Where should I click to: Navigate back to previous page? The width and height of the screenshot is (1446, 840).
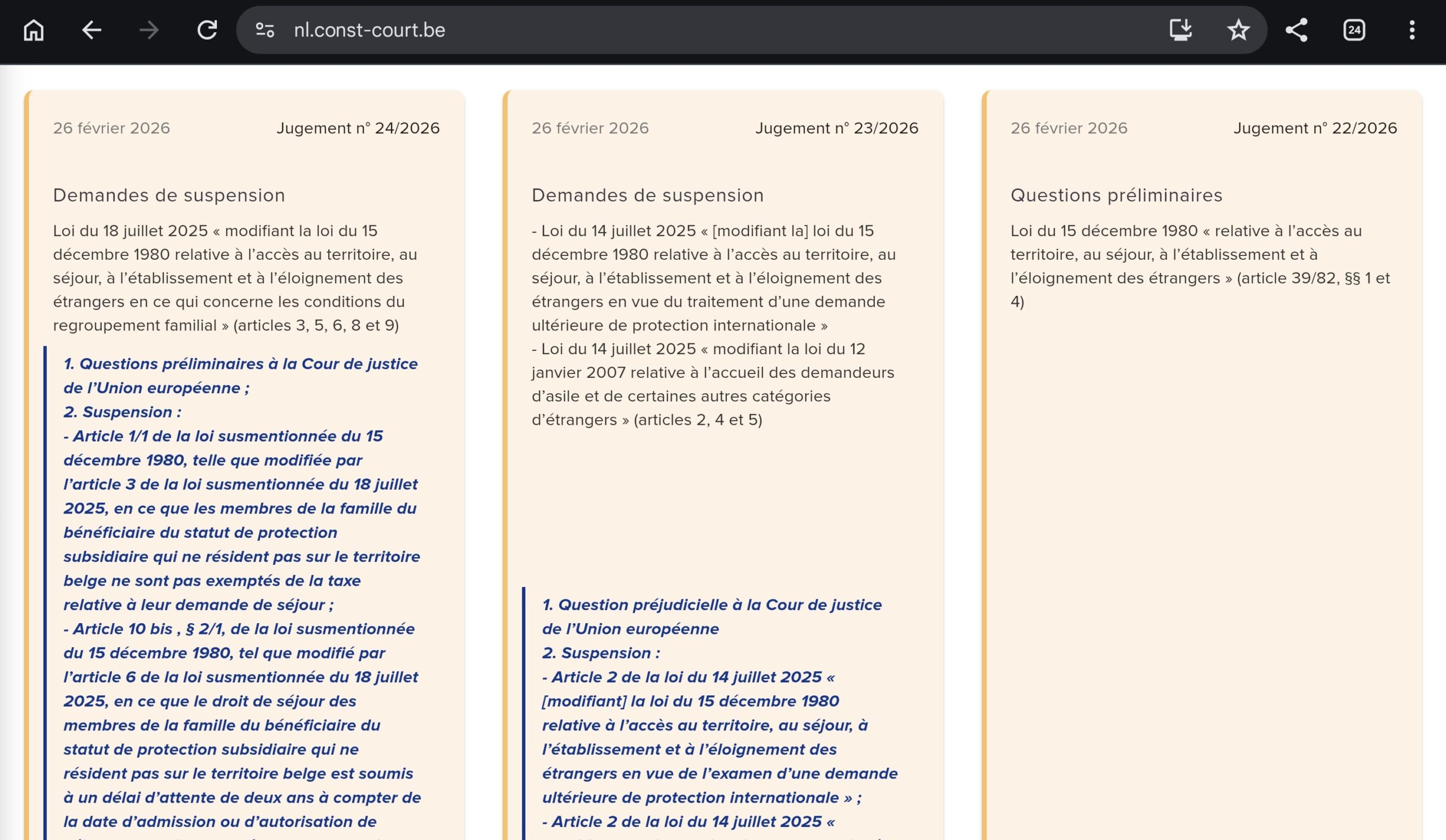pyautogui.click(x=92, y=30)
